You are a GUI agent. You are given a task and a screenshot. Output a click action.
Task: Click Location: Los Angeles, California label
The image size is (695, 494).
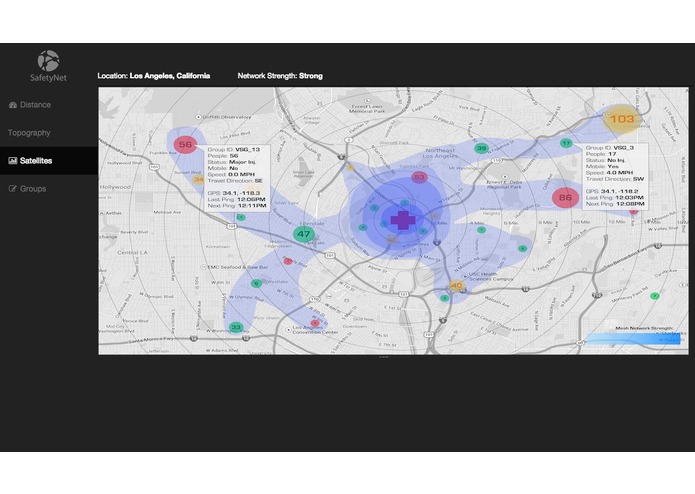point(153,76)
